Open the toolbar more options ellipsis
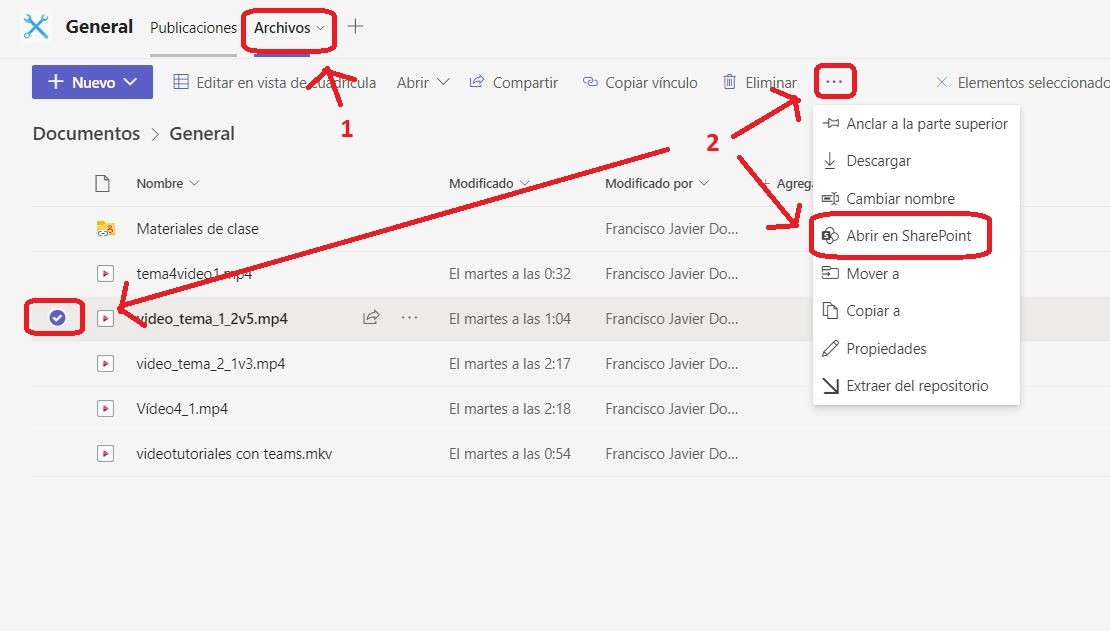The width and height of the screenshot is (1110, 631). tap(834, 82)
